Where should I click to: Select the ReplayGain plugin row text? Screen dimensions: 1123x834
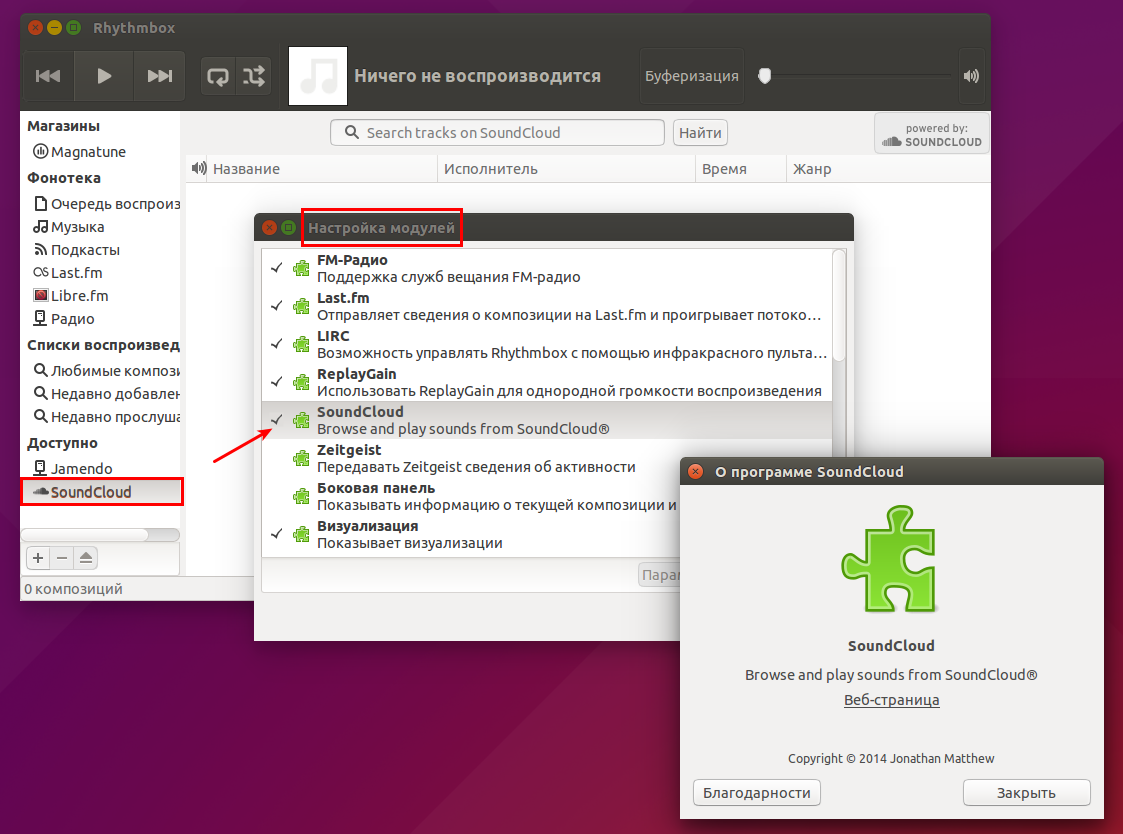(569, 383)
